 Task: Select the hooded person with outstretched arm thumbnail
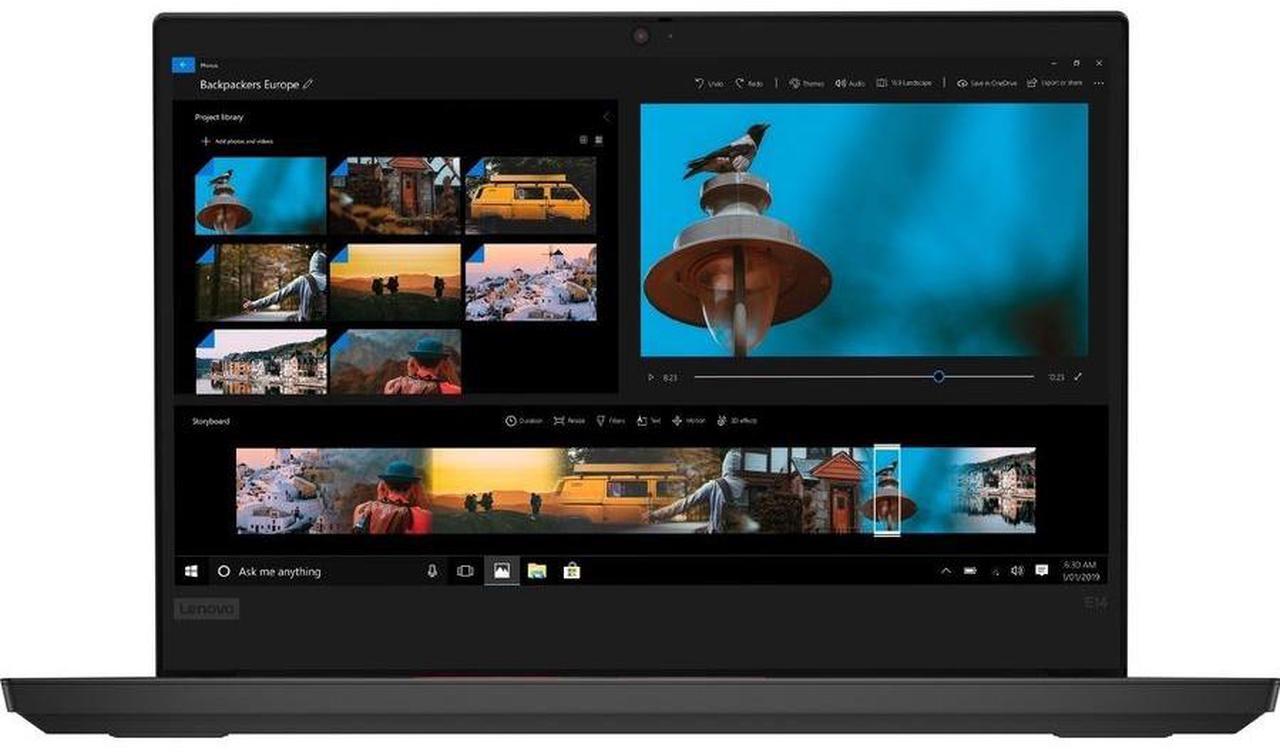[261, 282]
